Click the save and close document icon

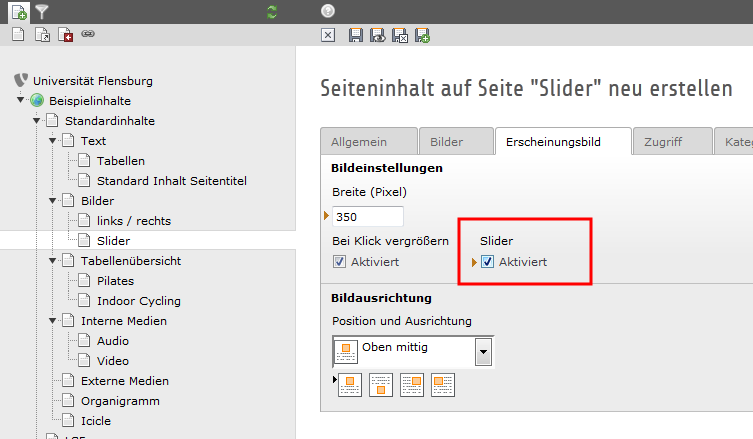coord(399,35)
